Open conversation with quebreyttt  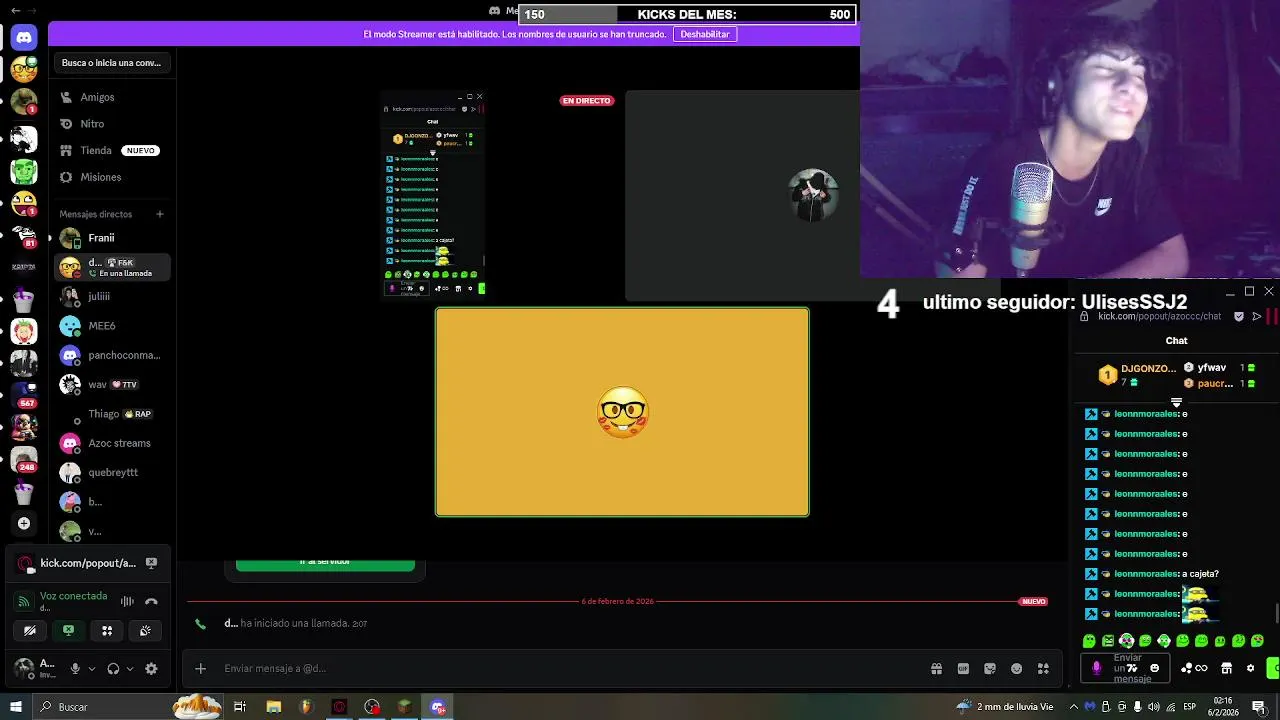tap(112, 472)
